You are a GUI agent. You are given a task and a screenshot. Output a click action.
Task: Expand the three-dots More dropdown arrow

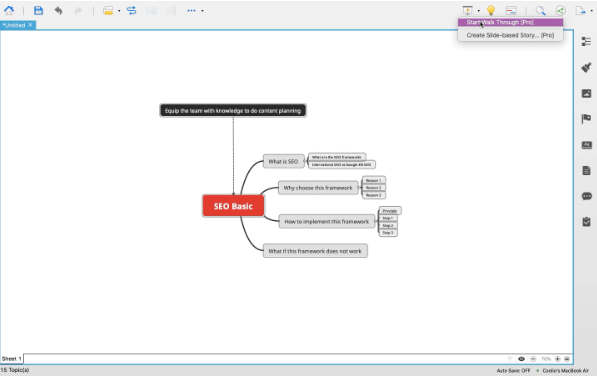point(202,11)
